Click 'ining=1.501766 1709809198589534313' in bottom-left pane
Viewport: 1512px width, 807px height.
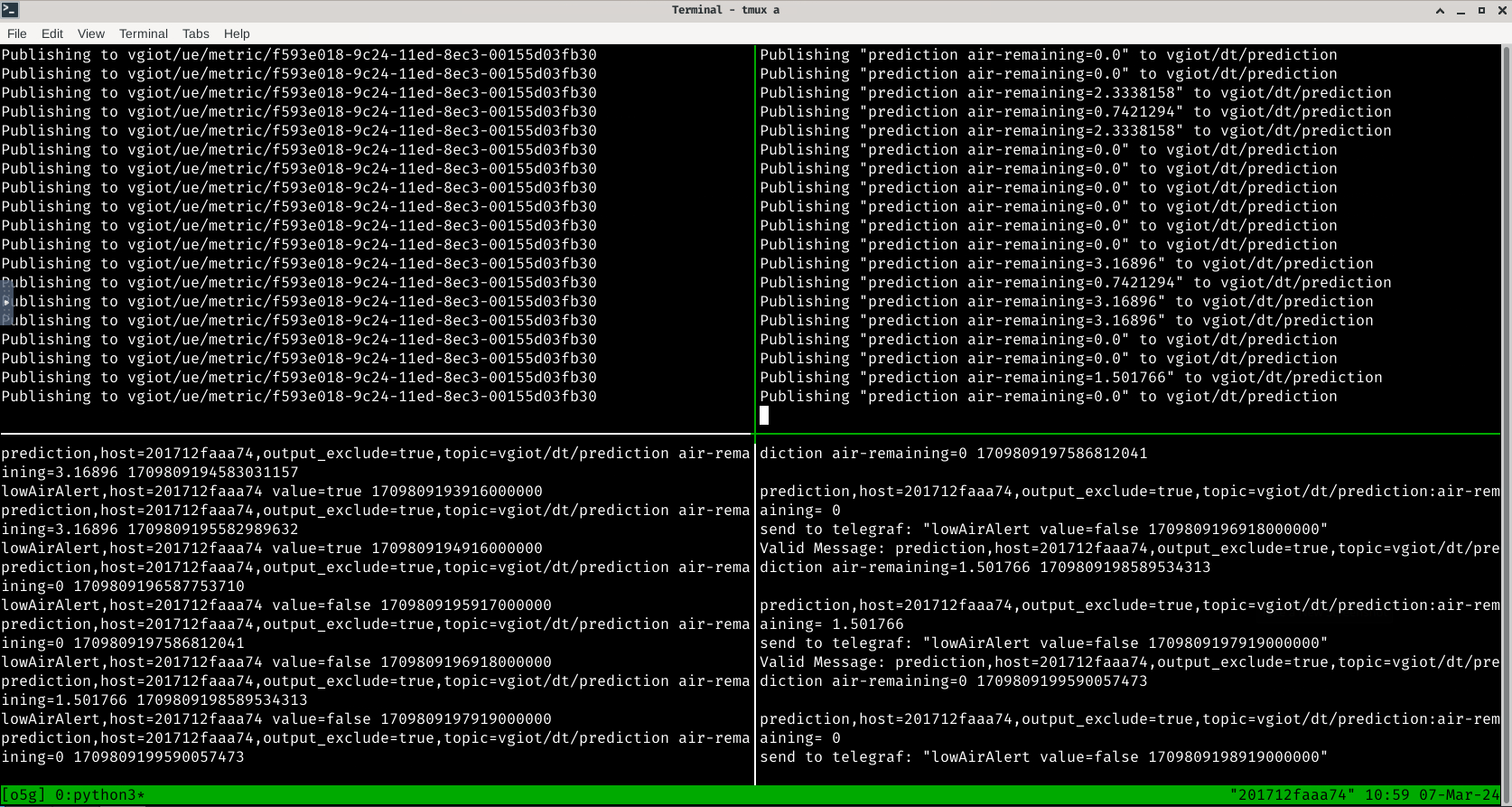(x=154, y=700)
